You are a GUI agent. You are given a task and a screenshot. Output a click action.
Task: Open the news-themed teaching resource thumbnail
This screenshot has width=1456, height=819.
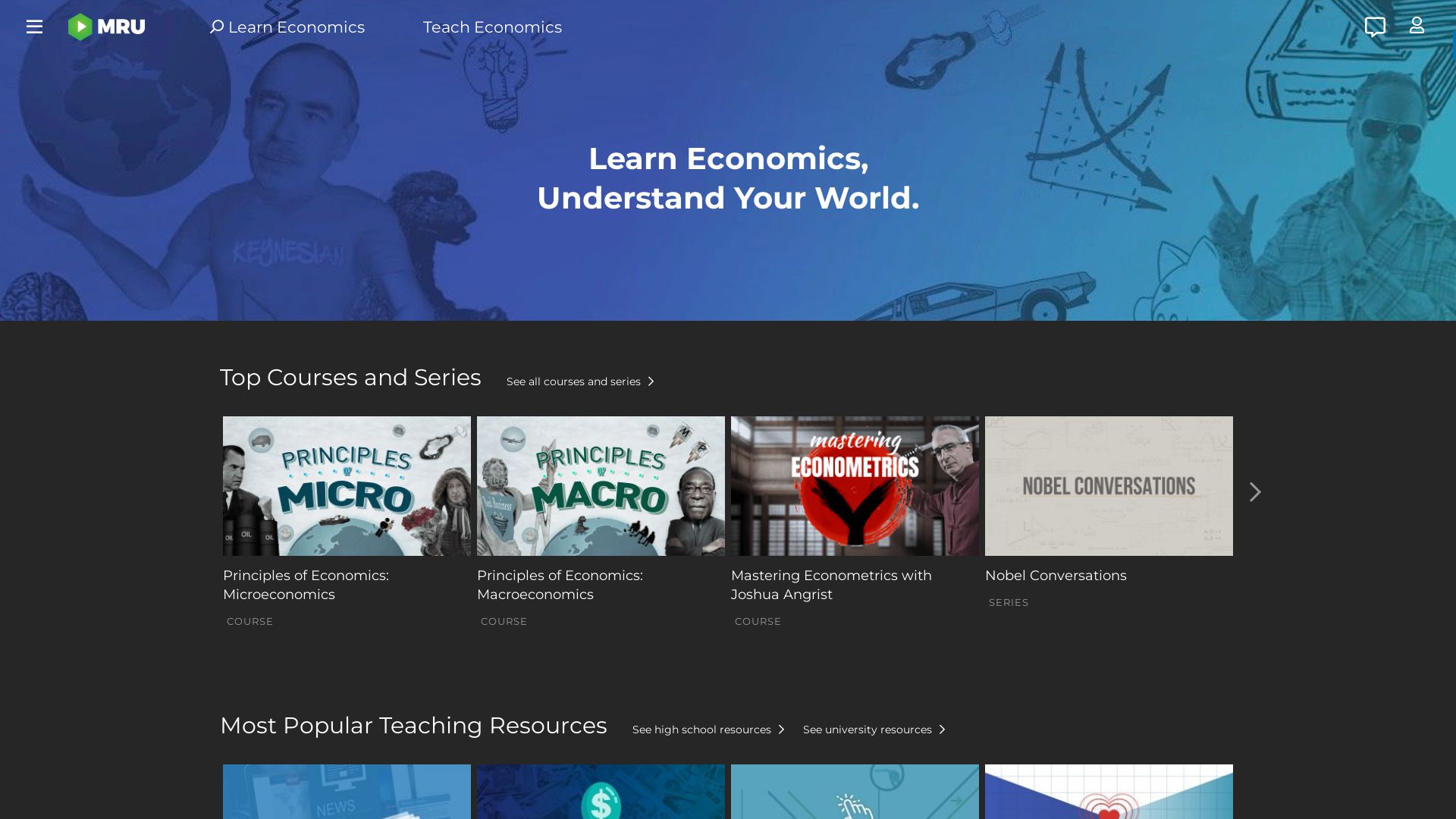coord(347,792)
